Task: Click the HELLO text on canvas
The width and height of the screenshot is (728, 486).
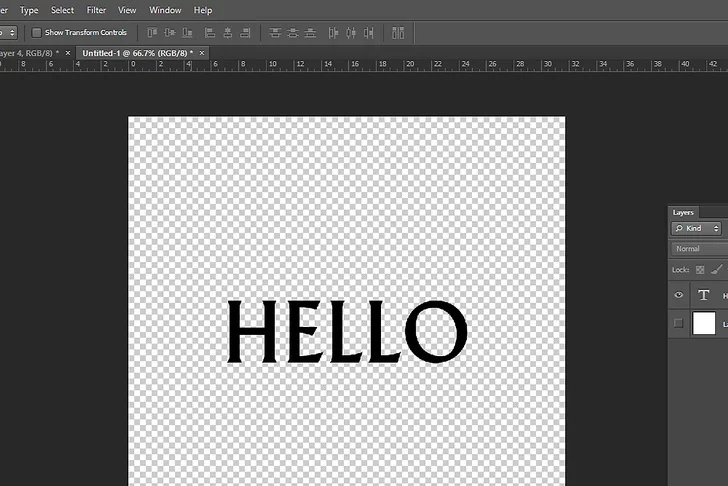Action: (x=346, y=332)
